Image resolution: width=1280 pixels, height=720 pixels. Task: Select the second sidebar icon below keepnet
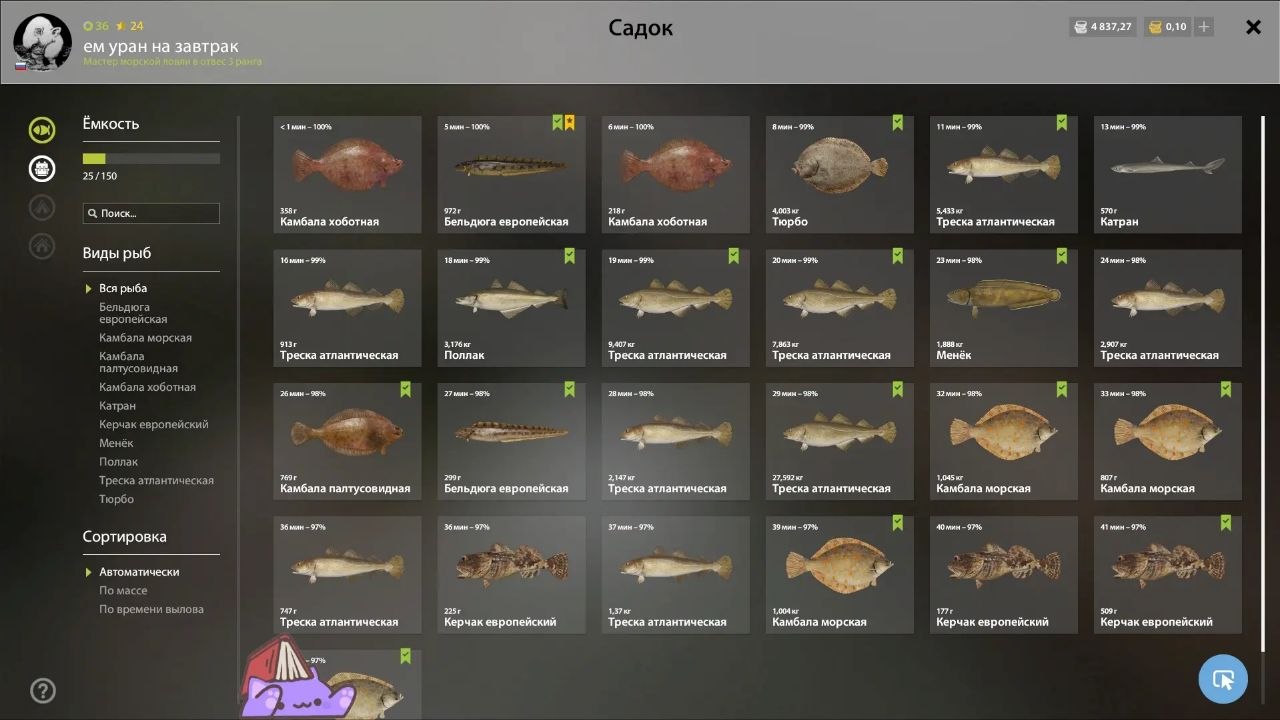click(x=42, y=168)
